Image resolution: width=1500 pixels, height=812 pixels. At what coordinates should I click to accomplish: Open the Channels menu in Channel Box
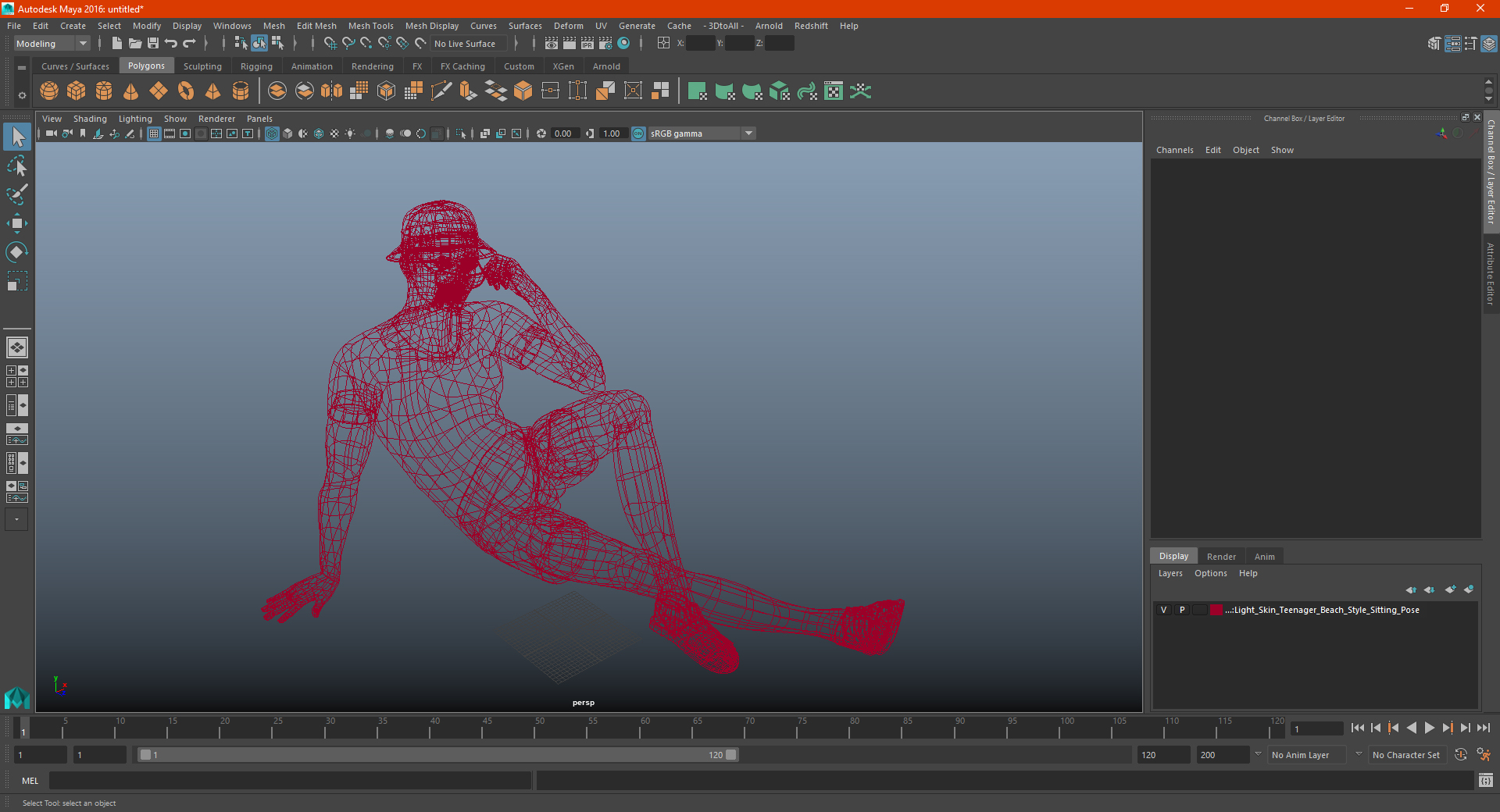pos(1174,150)
